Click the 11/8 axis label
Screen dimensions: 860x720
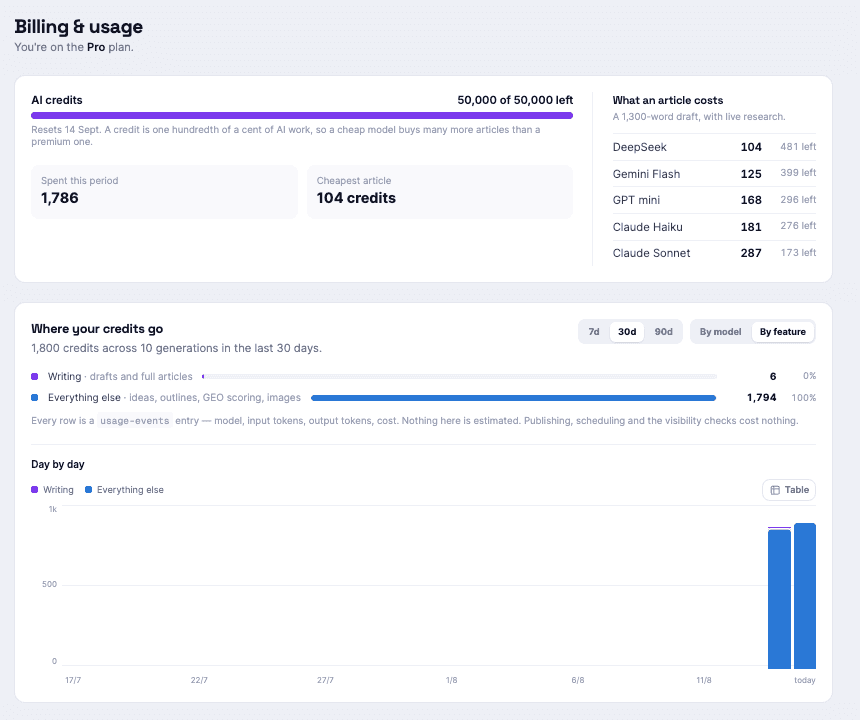704,680
